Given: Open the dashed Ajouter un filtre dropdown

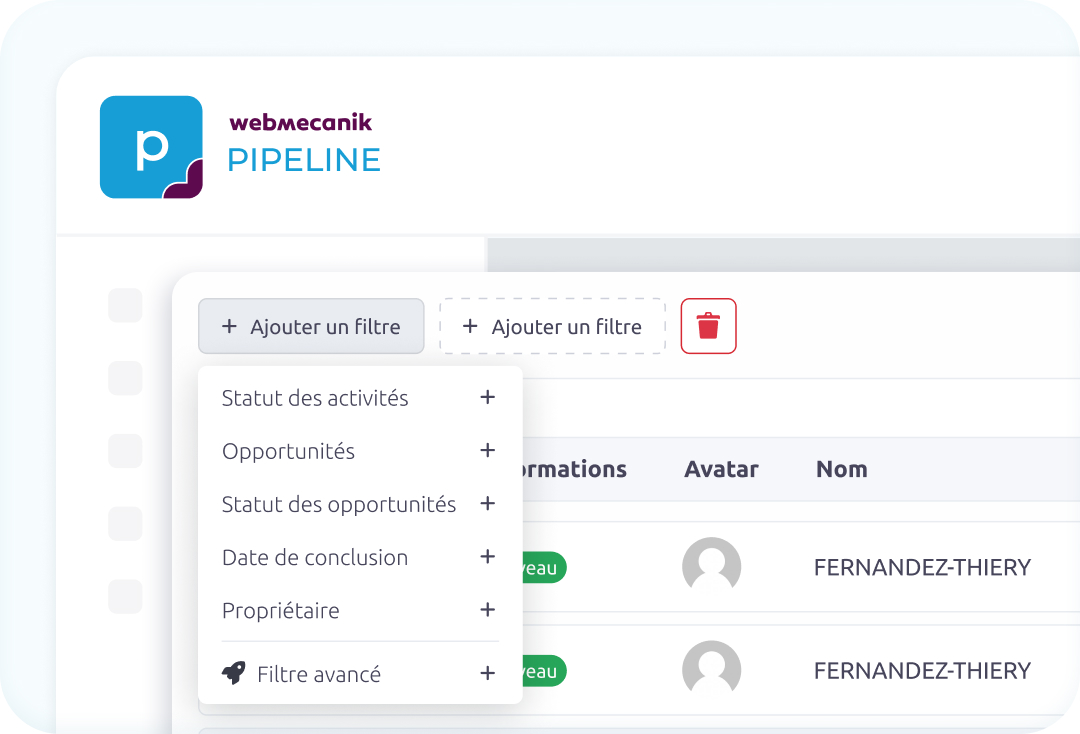Looking at the screenshot, I should click(552, 325).
